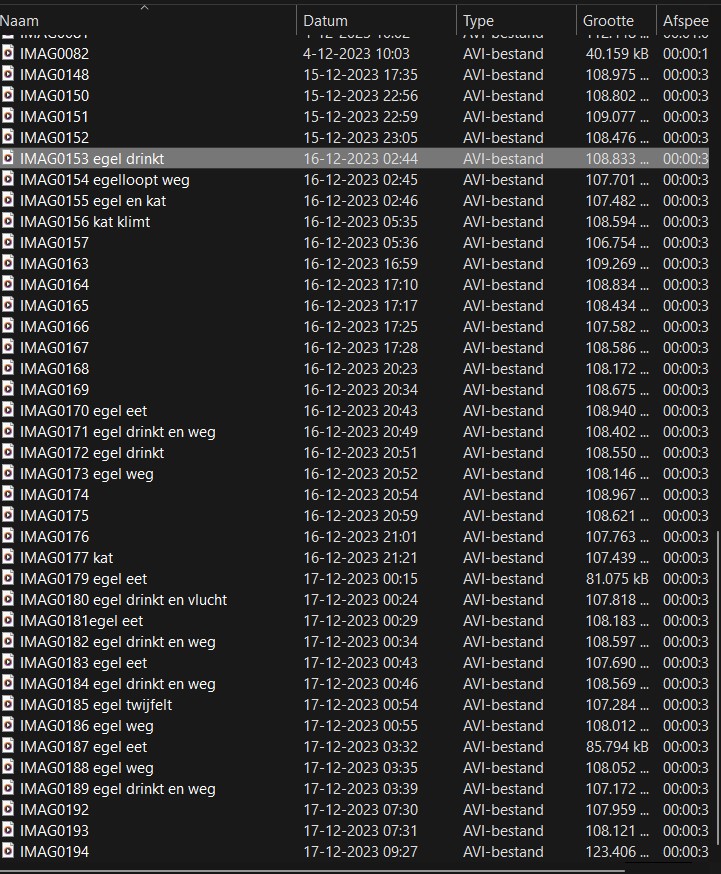Click the file icon beside IMAG0156 kat klimt

point(8,222)
